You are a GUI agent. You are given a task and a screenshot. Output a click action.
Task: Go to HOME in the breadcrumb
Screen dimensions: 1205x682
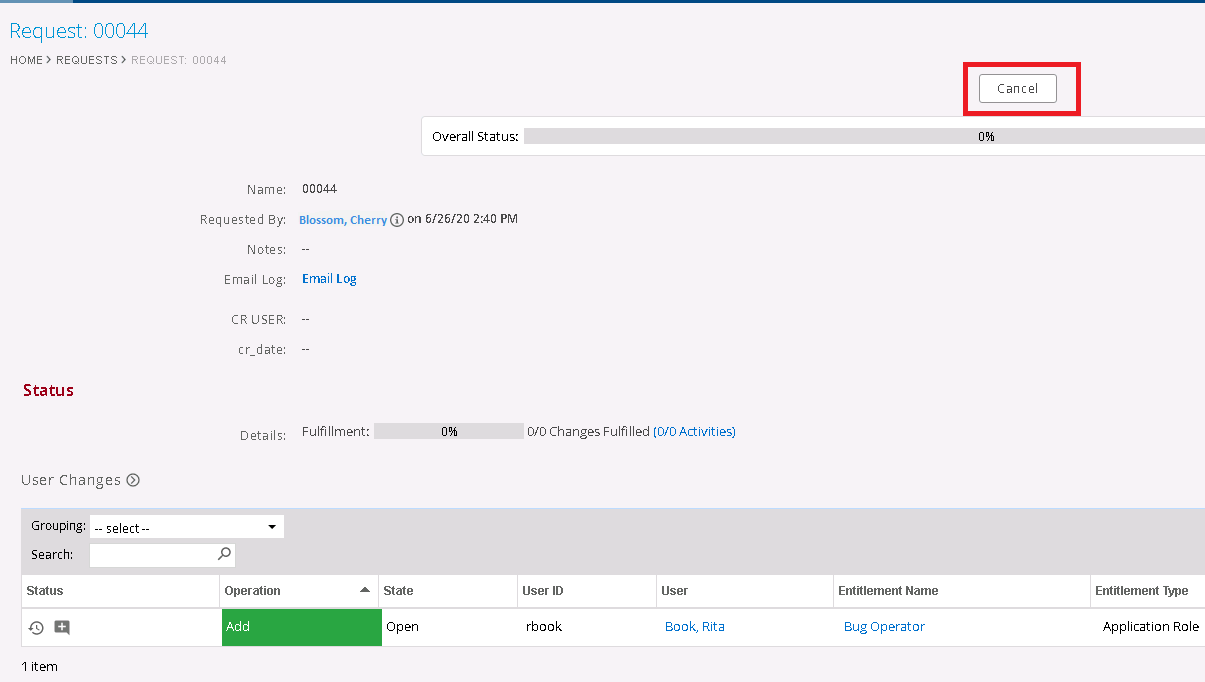click(x=26, y=60)
